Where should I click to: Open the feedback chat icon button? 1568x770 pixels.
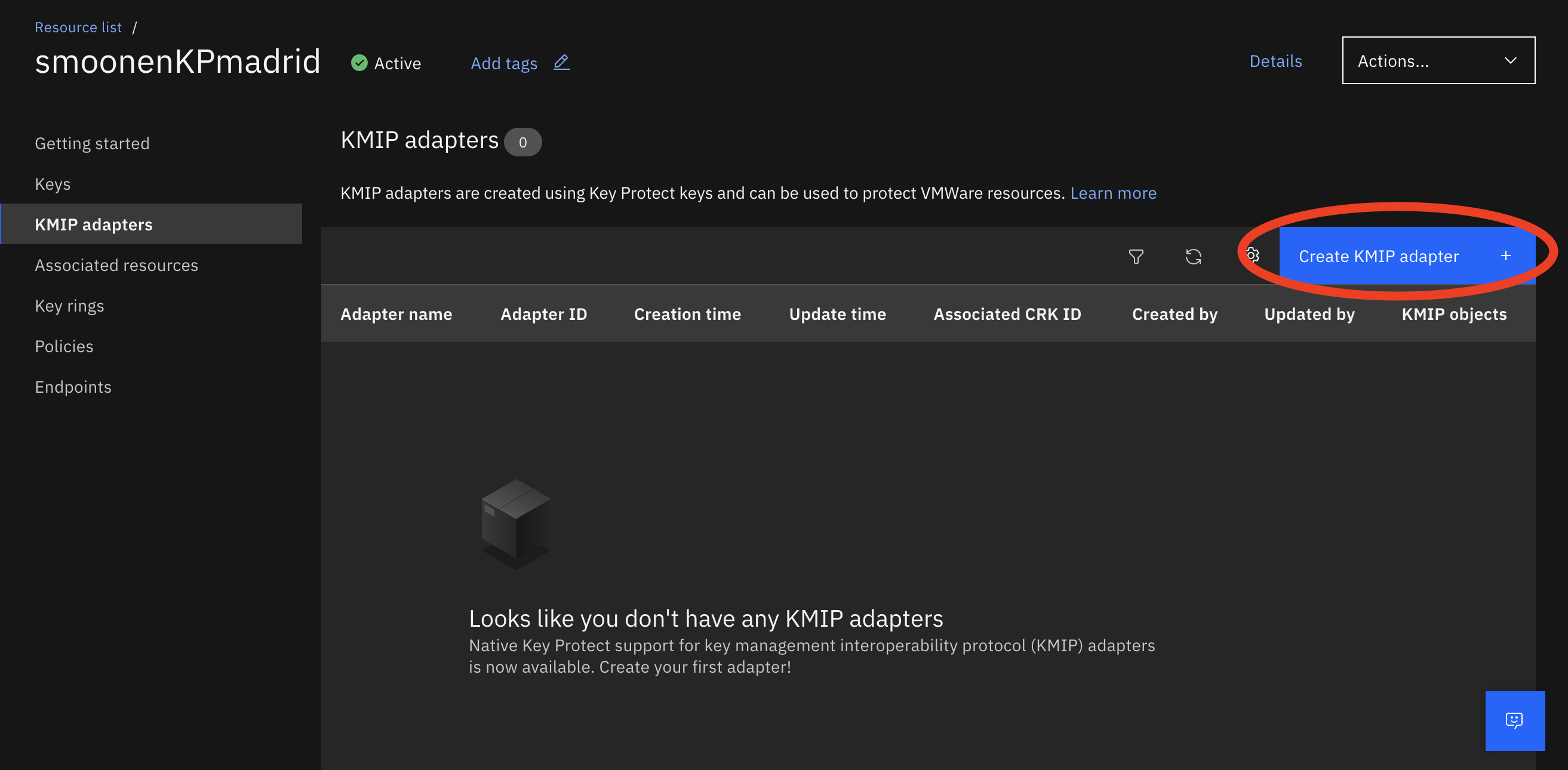[x=1514, y=720]
